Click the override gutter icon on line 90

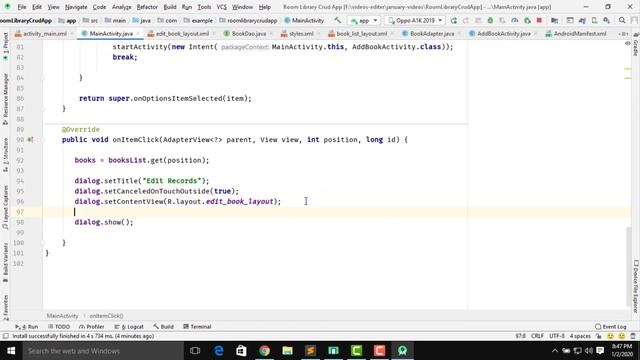(30, 140)
